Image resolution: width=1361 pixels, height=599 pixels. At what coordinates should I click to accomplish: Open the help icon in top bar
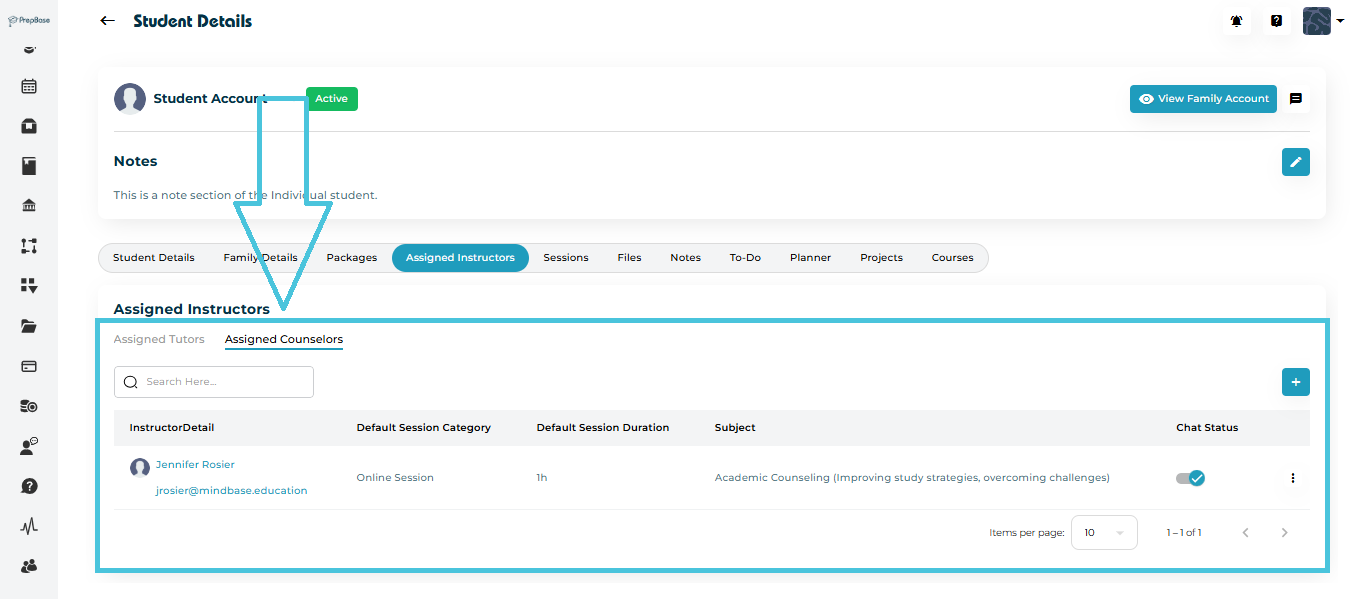click(x=1277, y=21)
